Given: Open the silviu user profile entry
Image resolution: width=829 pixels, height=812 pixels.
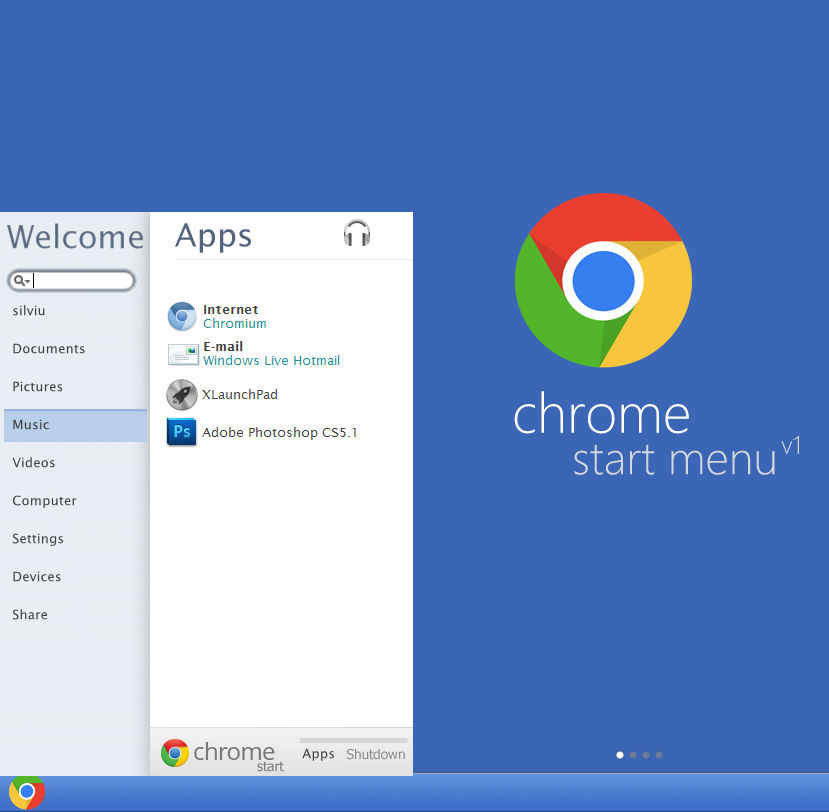Looking at the screenshot, I should 29,310.
